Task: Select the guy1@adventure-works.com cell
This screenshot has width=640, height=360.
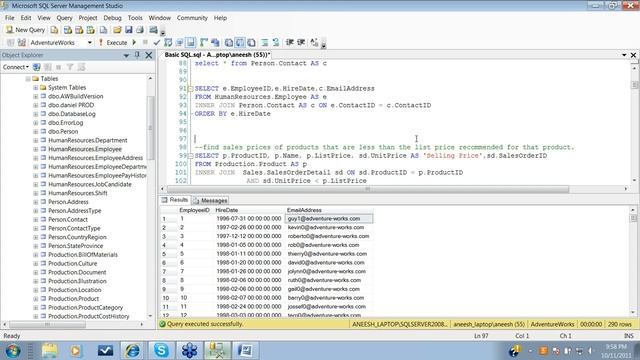Action: (329, 219)
